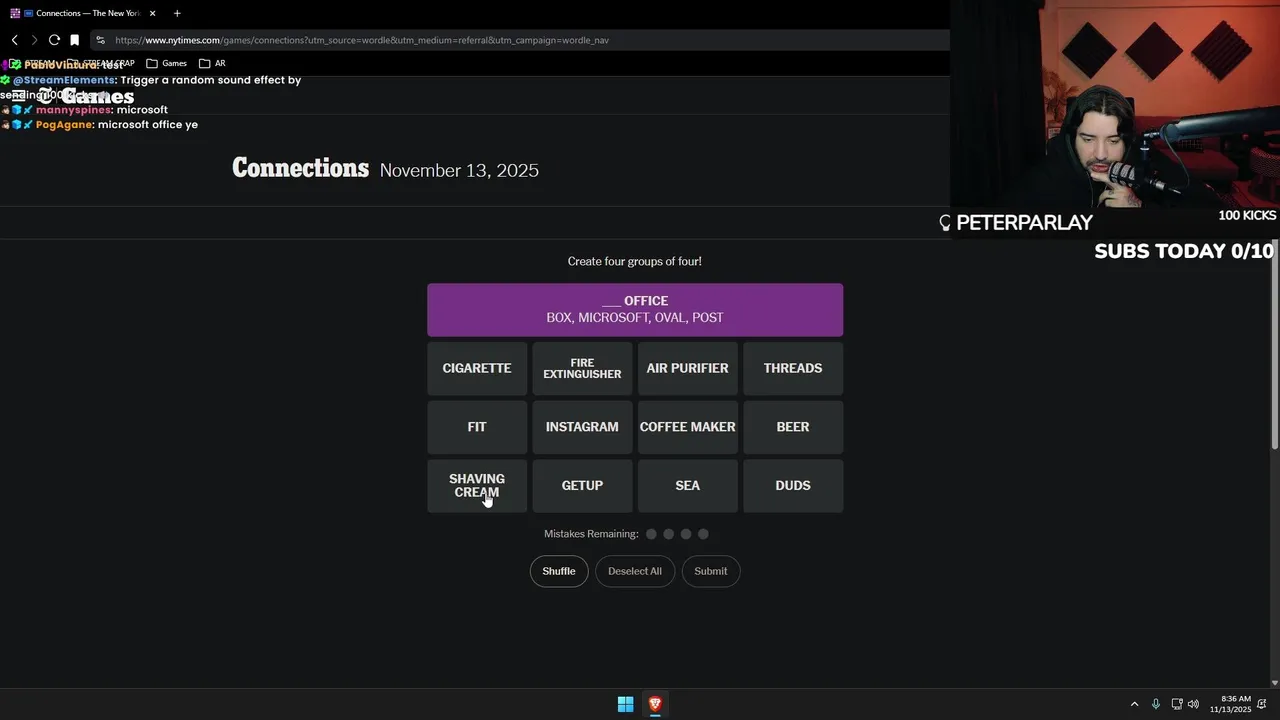The height and width of the screenshot is (720, 1280).
Task: Switch to the Connections — The New York tab
Action: (85, 13)
